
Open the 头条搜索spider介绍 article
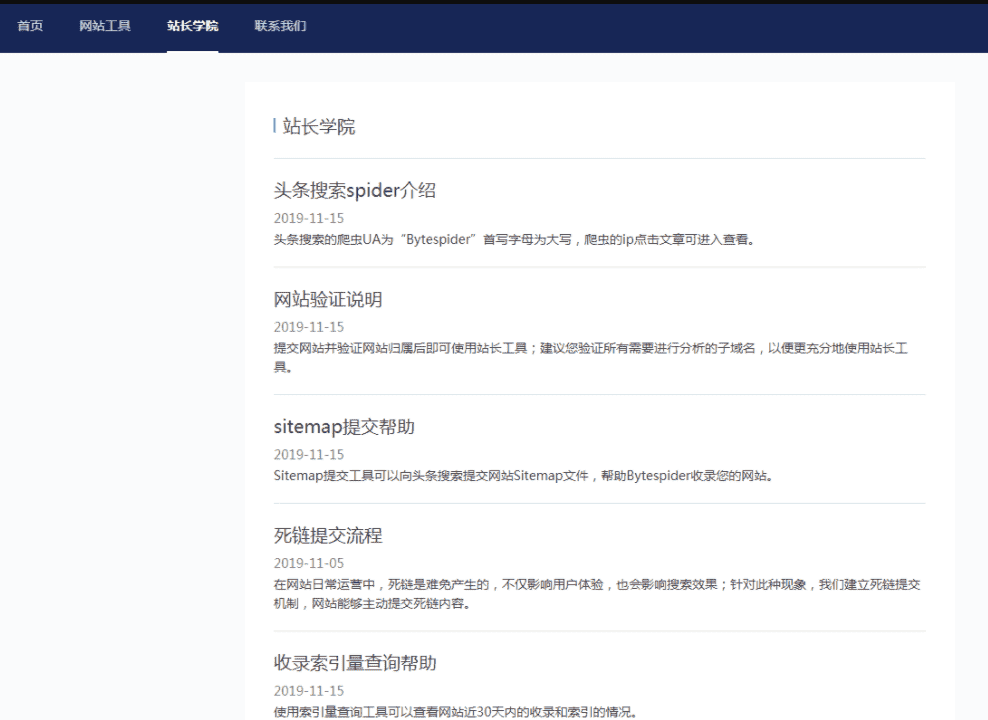coord(354,191)
